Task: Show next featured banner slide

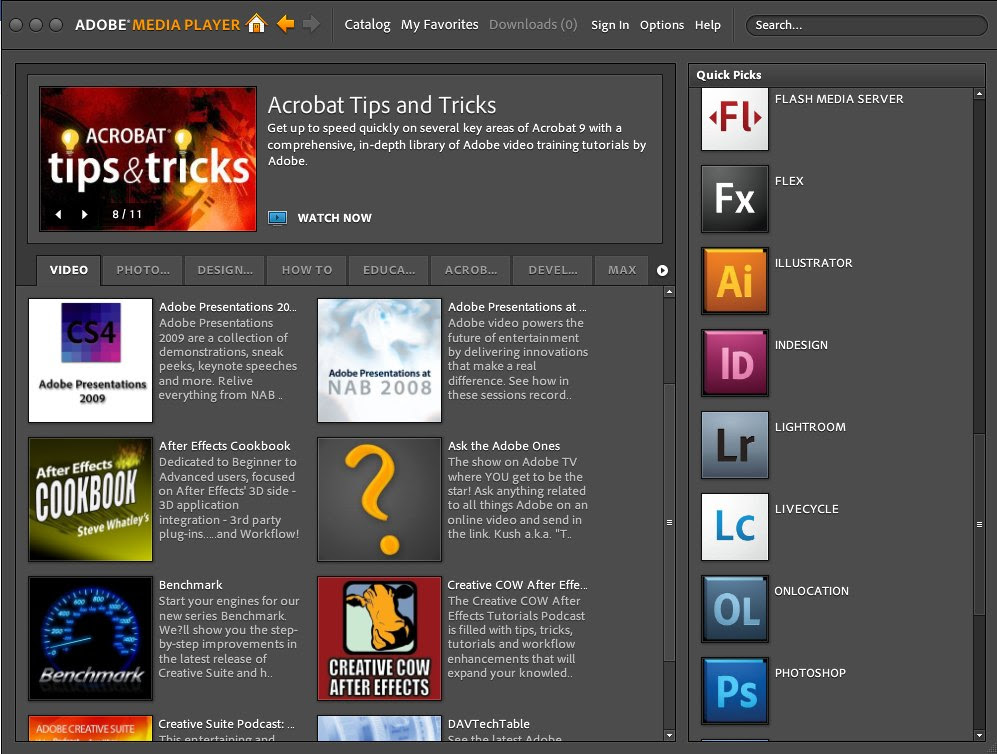Action: click(x=84, y=214)
